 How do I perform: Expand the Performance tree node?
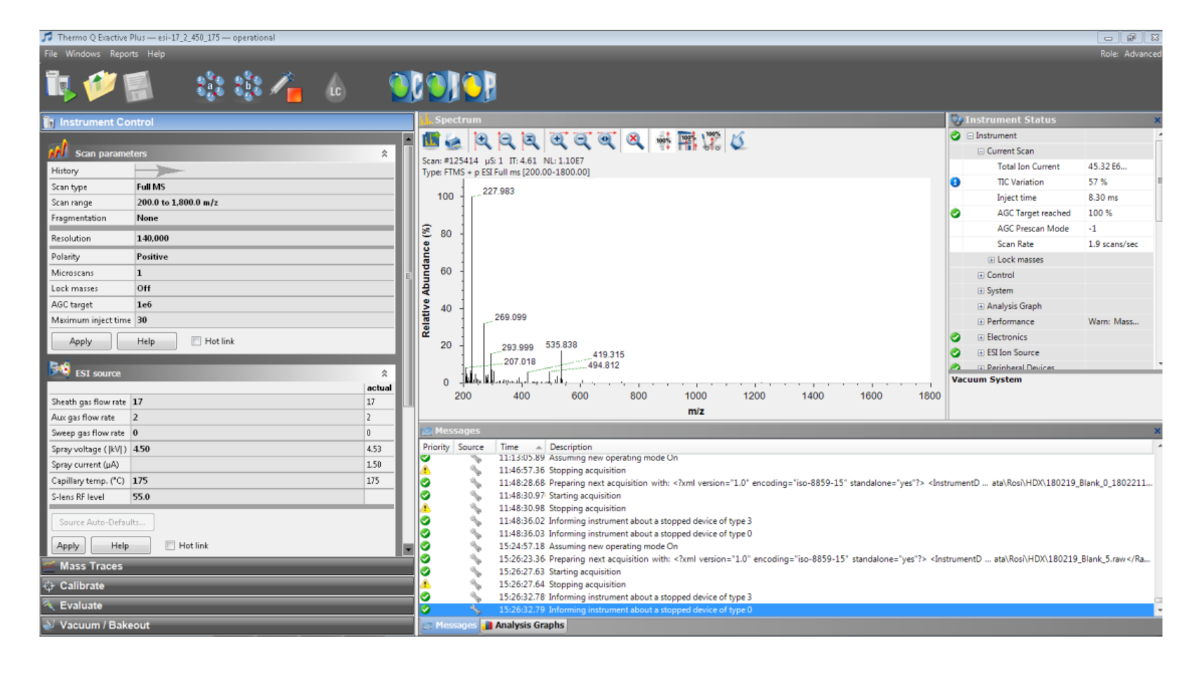click(x=981, y=322)
